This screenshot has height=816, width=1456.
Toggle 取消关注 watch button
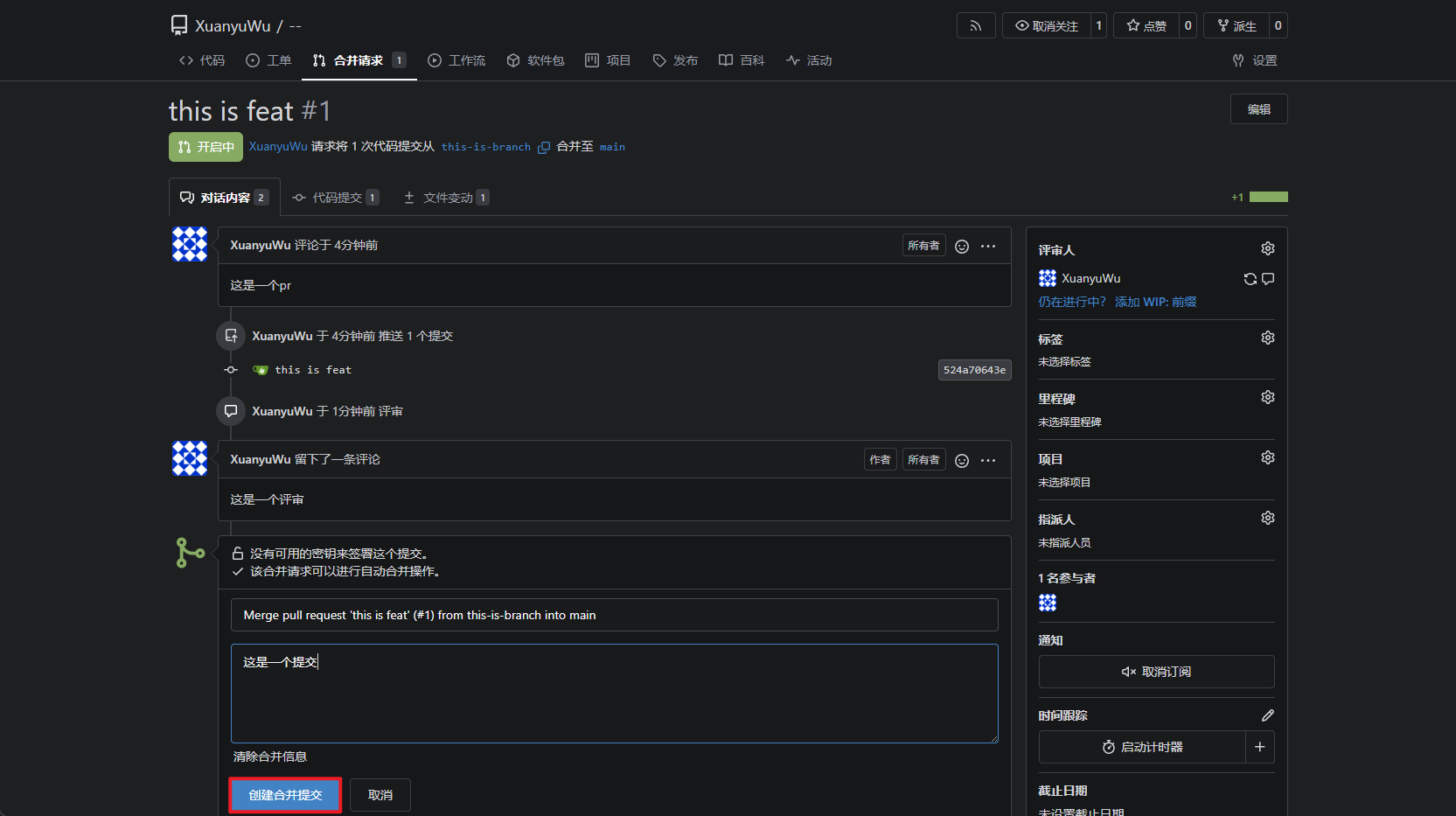point(1046,25)
